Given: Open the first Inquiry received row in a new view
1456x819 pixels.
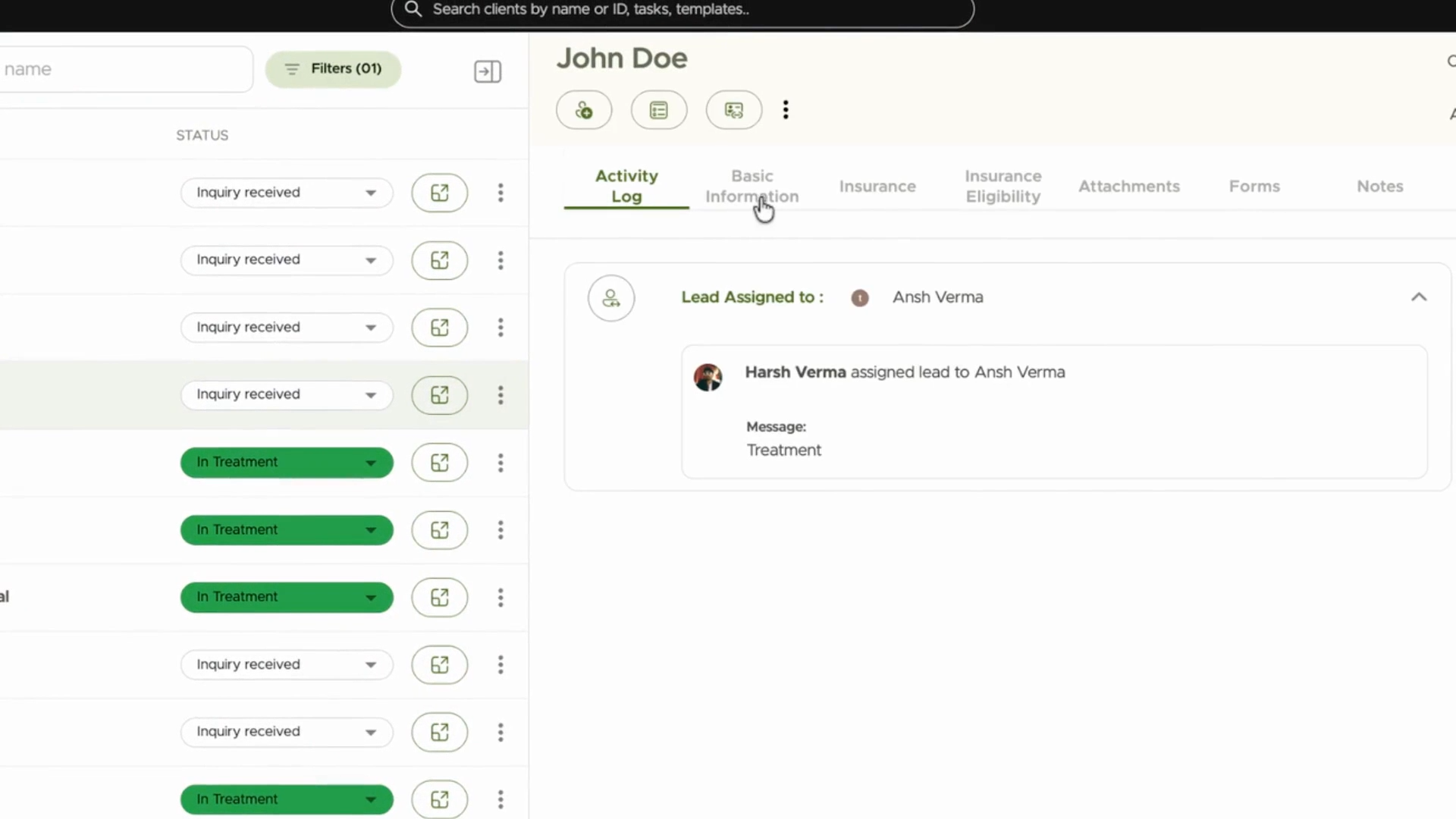Looking at the screenshot, I should (440, 193).
